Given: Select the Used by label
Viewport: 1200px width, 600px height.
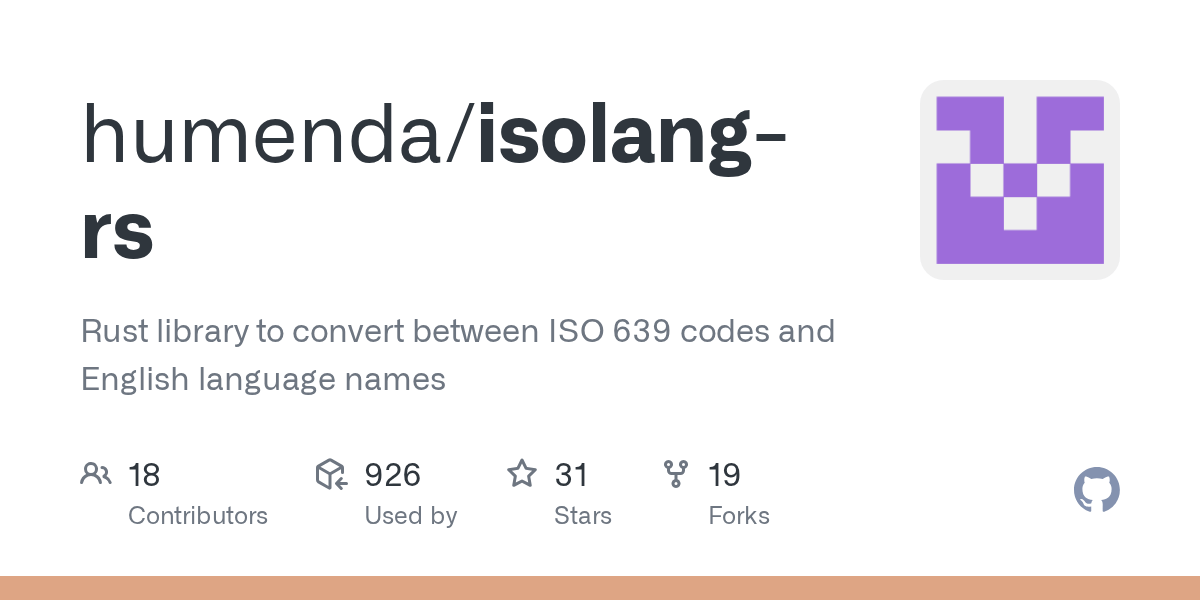Looking at the screenshot, I should 411,516.
